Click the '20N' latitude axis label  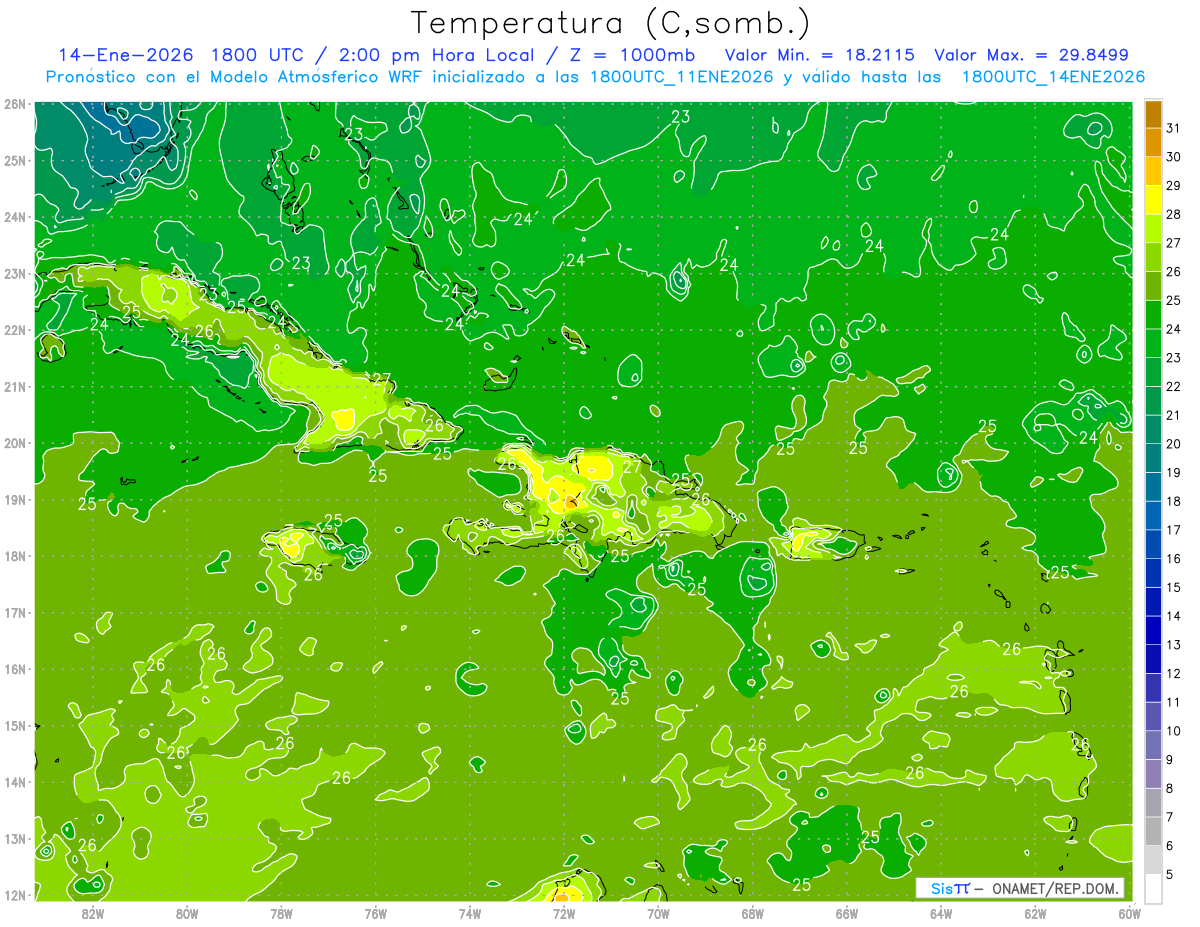tap(14, 443)
